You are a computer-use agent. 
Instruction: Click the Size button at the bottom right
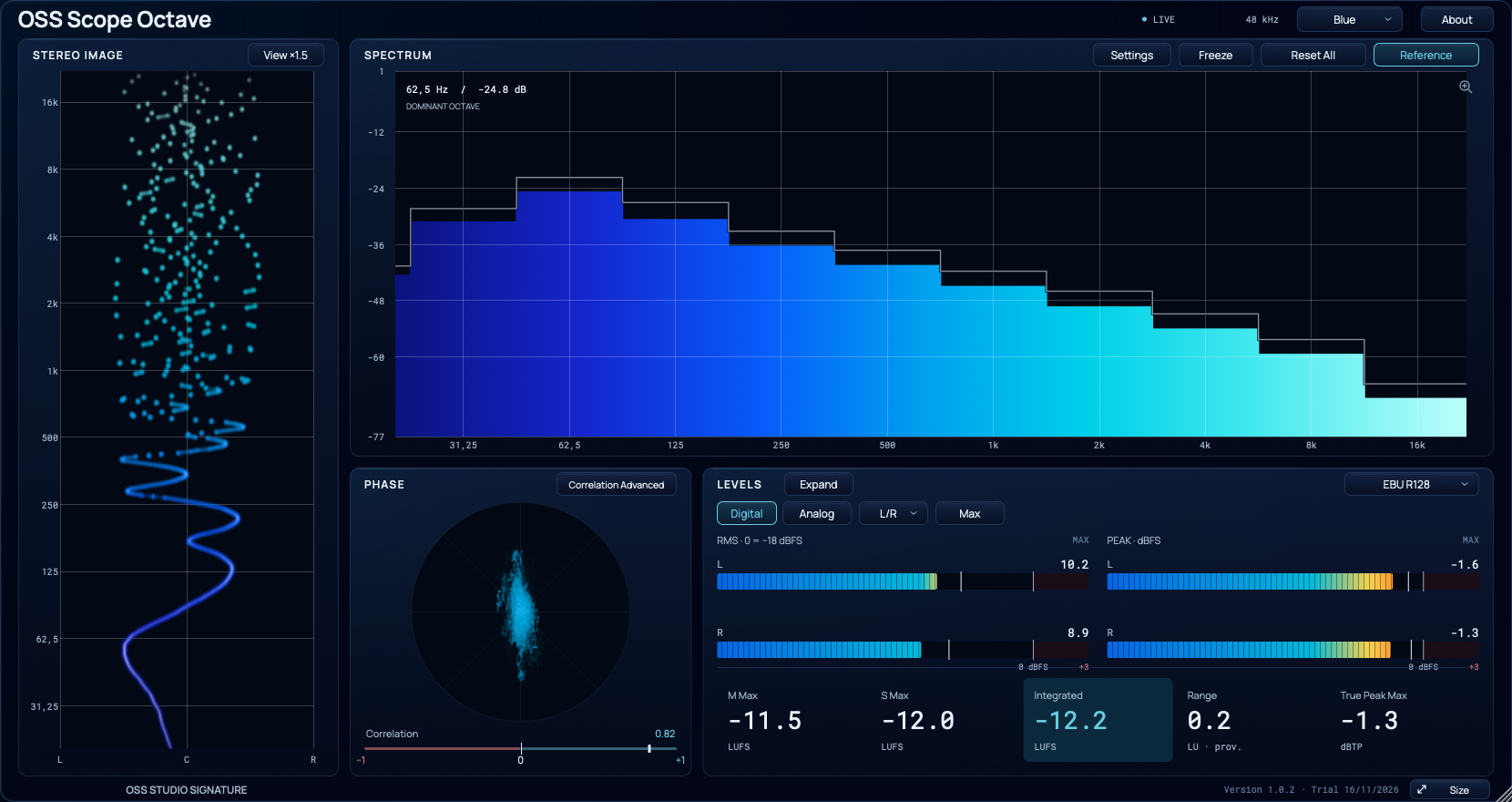coord(1450,790)
